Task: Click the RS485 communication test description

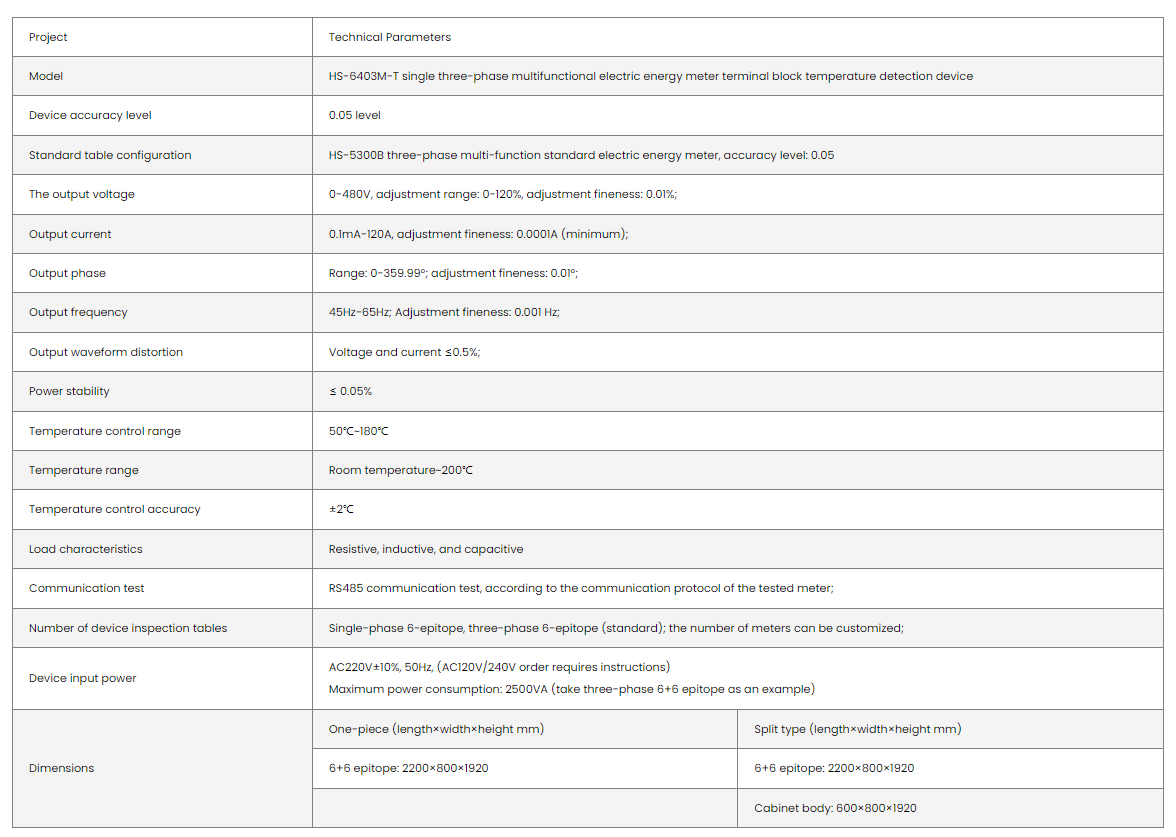Action: (581, 588)
